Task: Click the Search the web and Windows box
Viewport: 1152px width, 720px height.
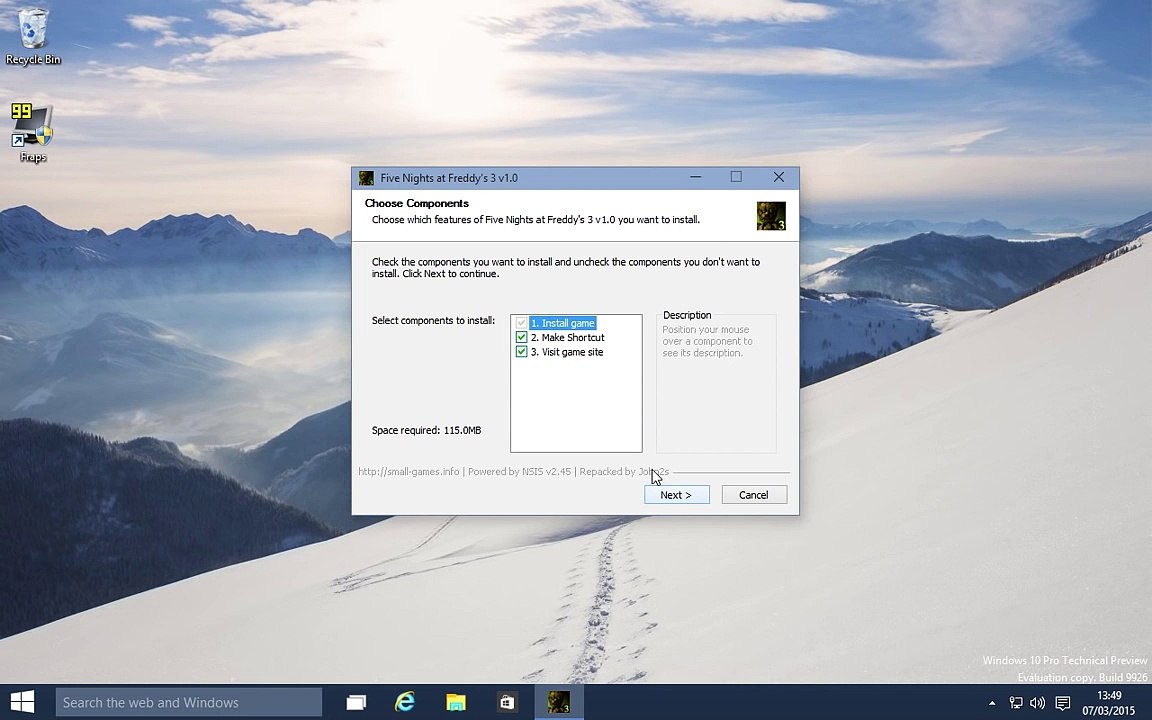Action: (189, 702)
